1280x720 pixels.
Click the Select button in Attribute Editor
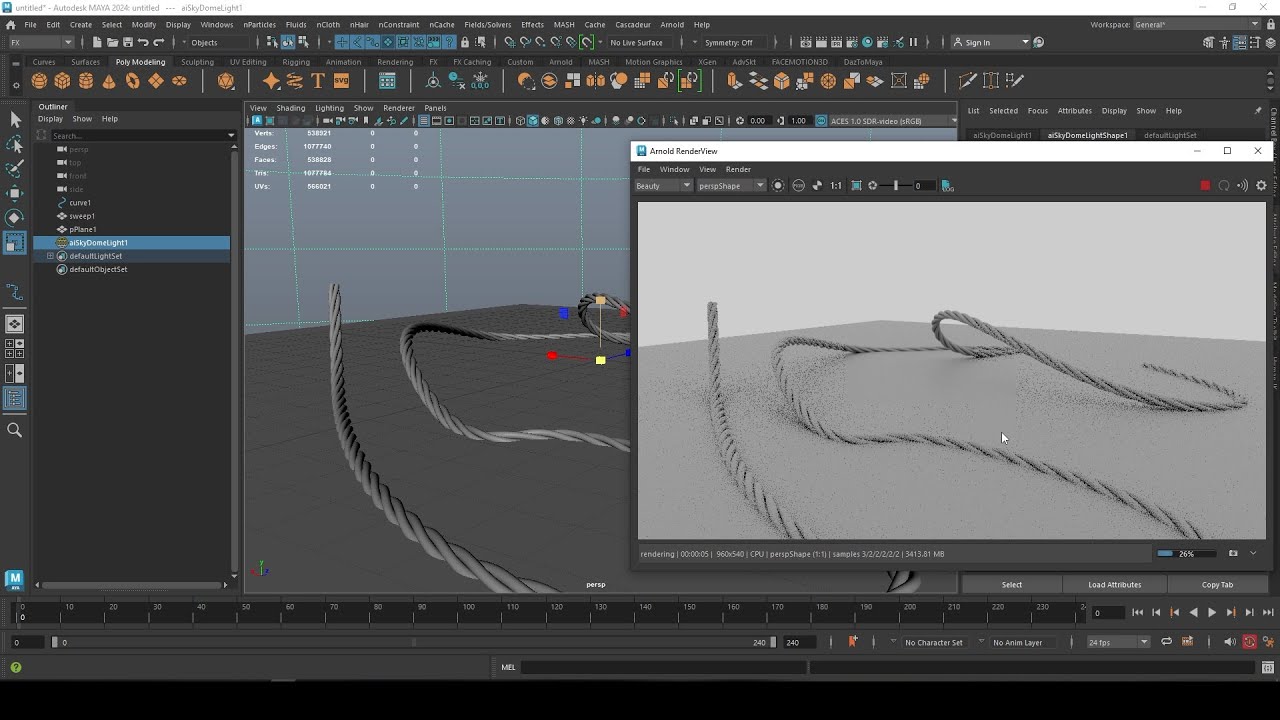click(x=1012, y=584)
